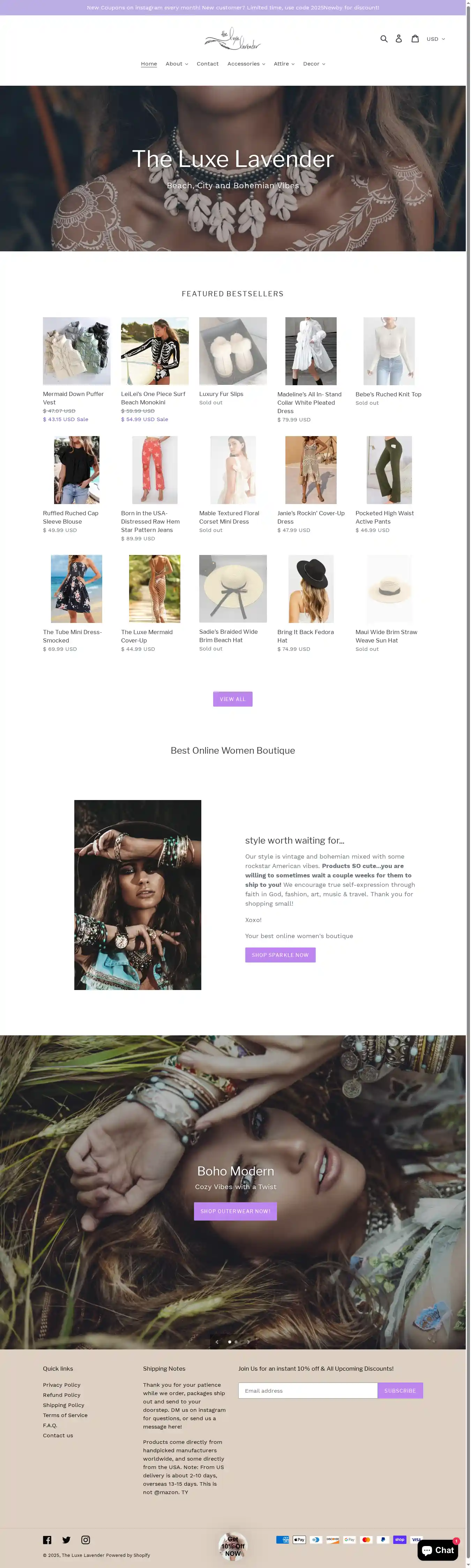The image size is (471, 1568).
Task: Go to the Contact page
Action: coord(207,64)
